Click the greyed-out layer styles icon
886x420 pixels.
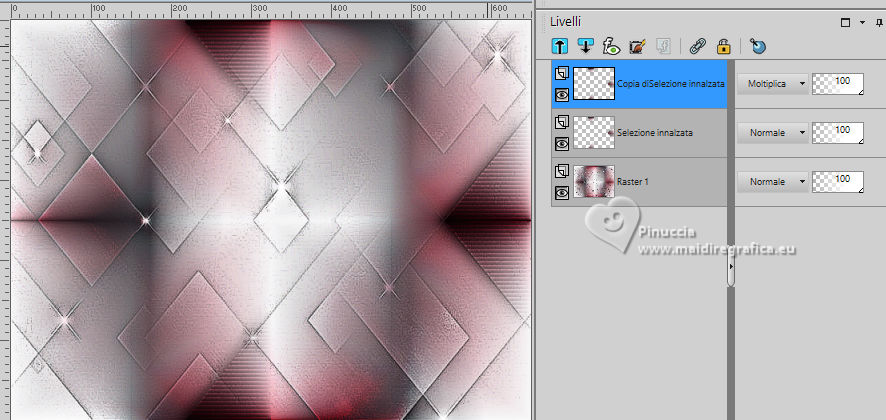(663, 46)
